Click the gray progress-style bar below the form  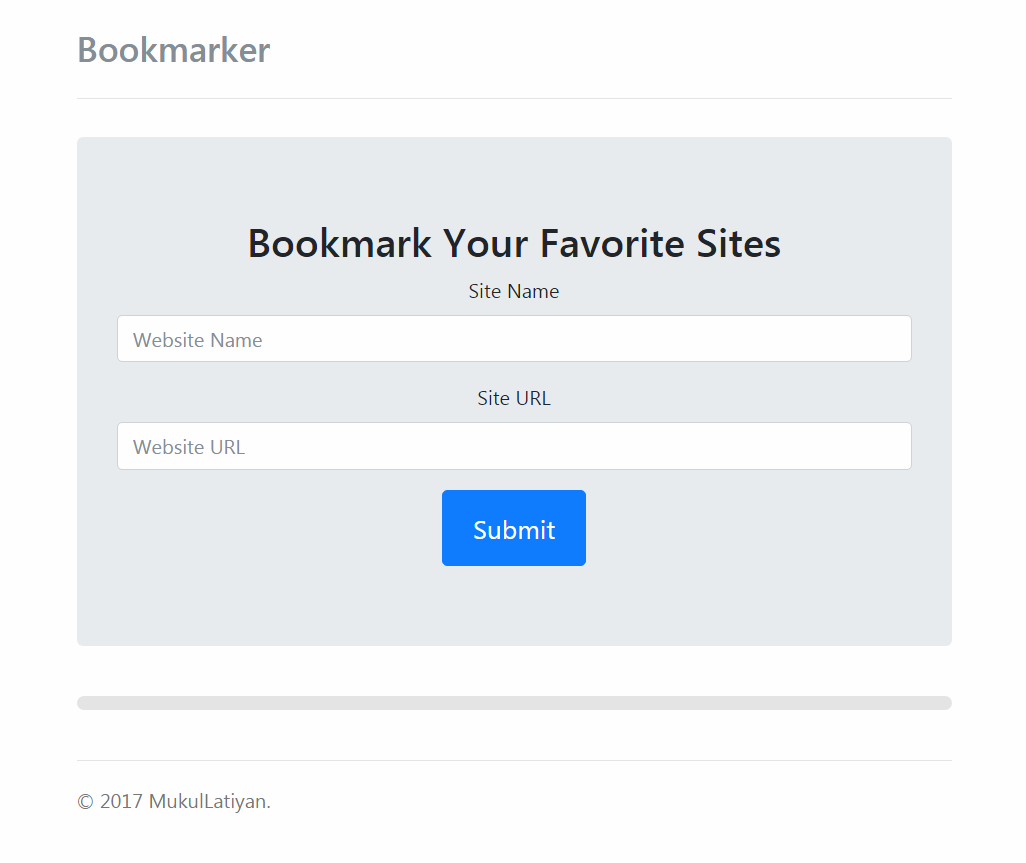coord(514,702)
